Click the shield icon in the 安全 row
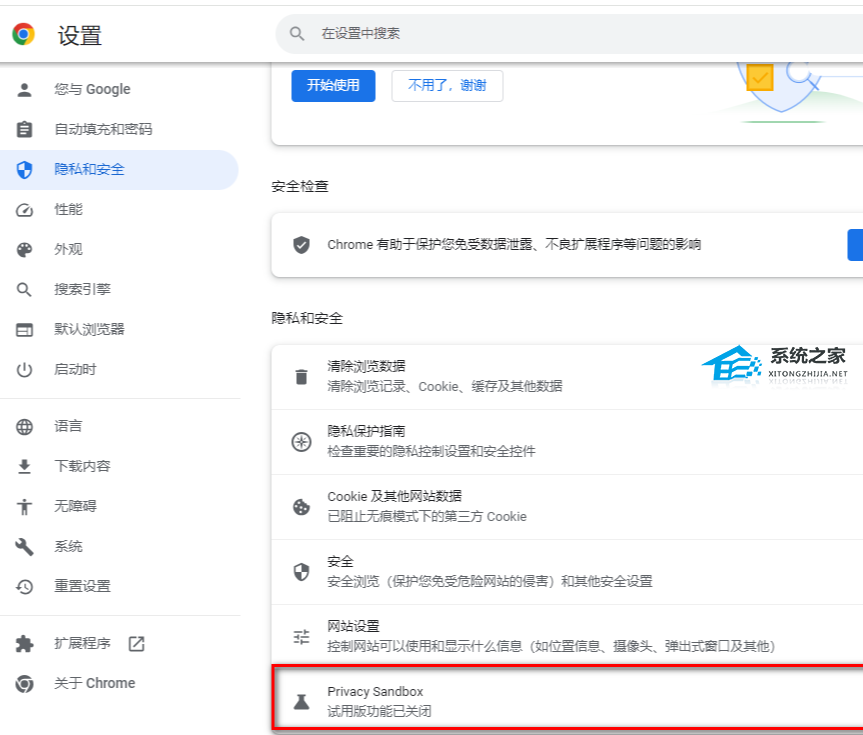 (301, 572)
